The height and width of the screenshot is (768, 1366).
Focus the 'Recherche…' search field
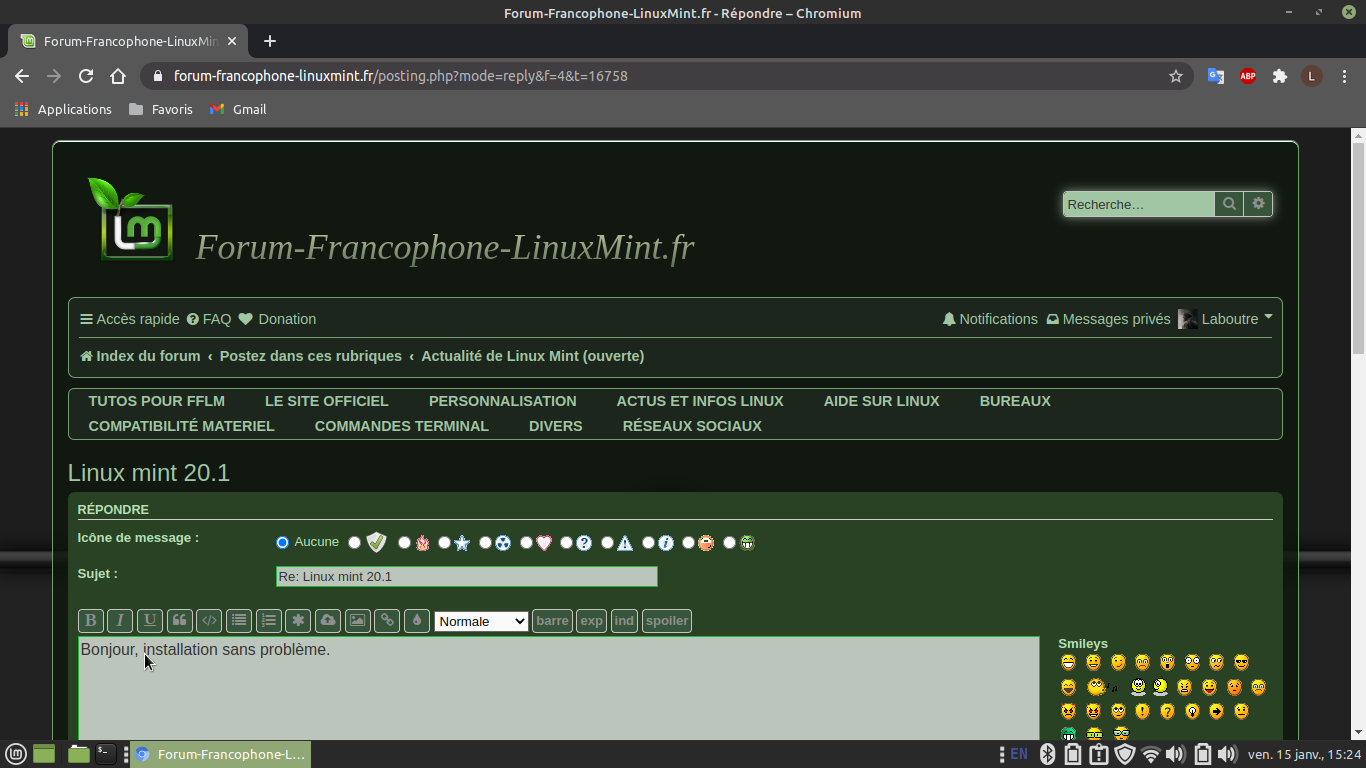[x=1139, y=204]
